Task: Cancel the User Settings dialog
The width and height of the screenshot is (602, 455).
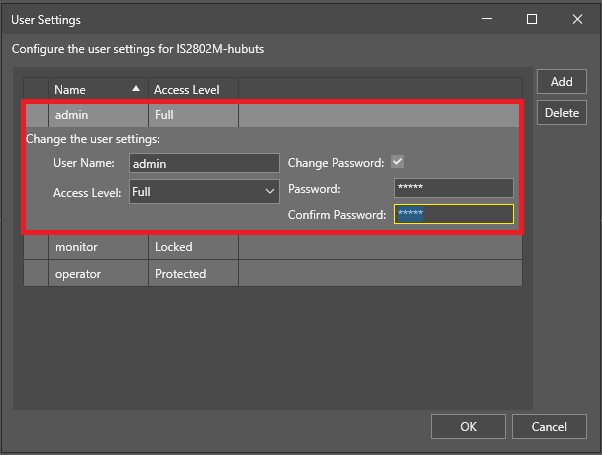Action: [x=549, y=426]
